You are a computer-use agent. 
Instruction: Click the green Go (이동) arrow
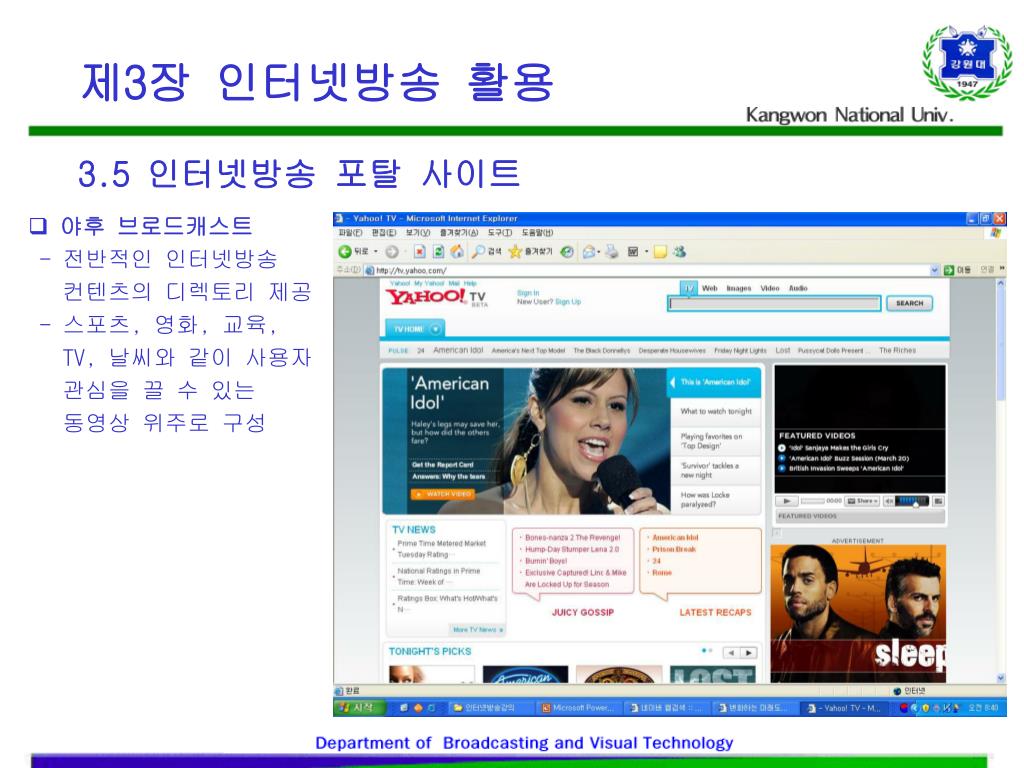click(x=949, y=270)
